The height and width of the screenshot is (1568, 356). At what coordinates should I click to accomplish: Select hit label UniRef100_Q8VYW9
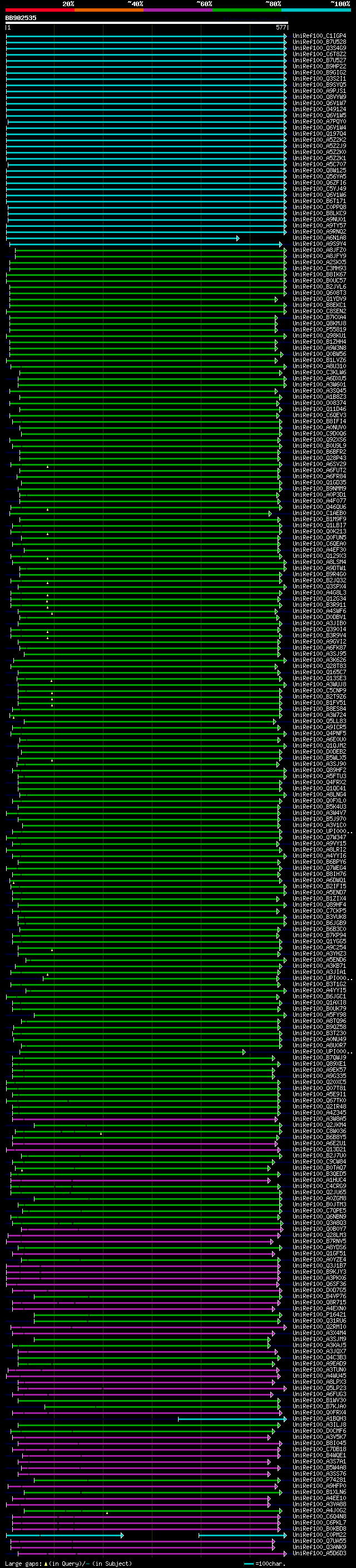tap(319, 97)
